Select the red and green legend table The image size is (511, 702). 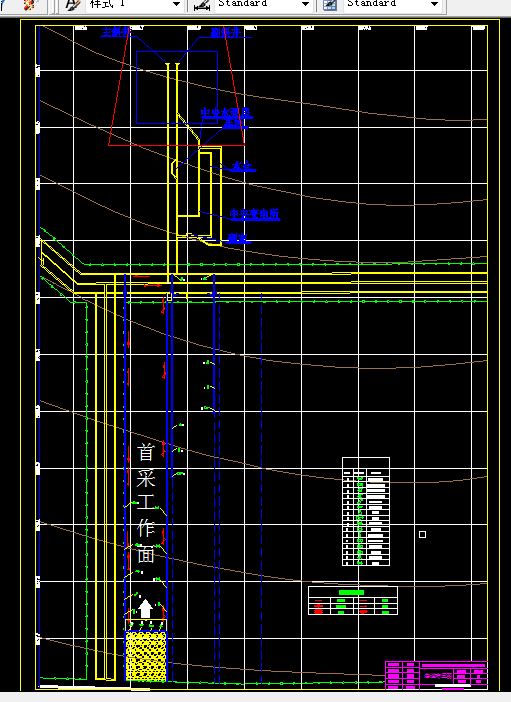point(353,600)
